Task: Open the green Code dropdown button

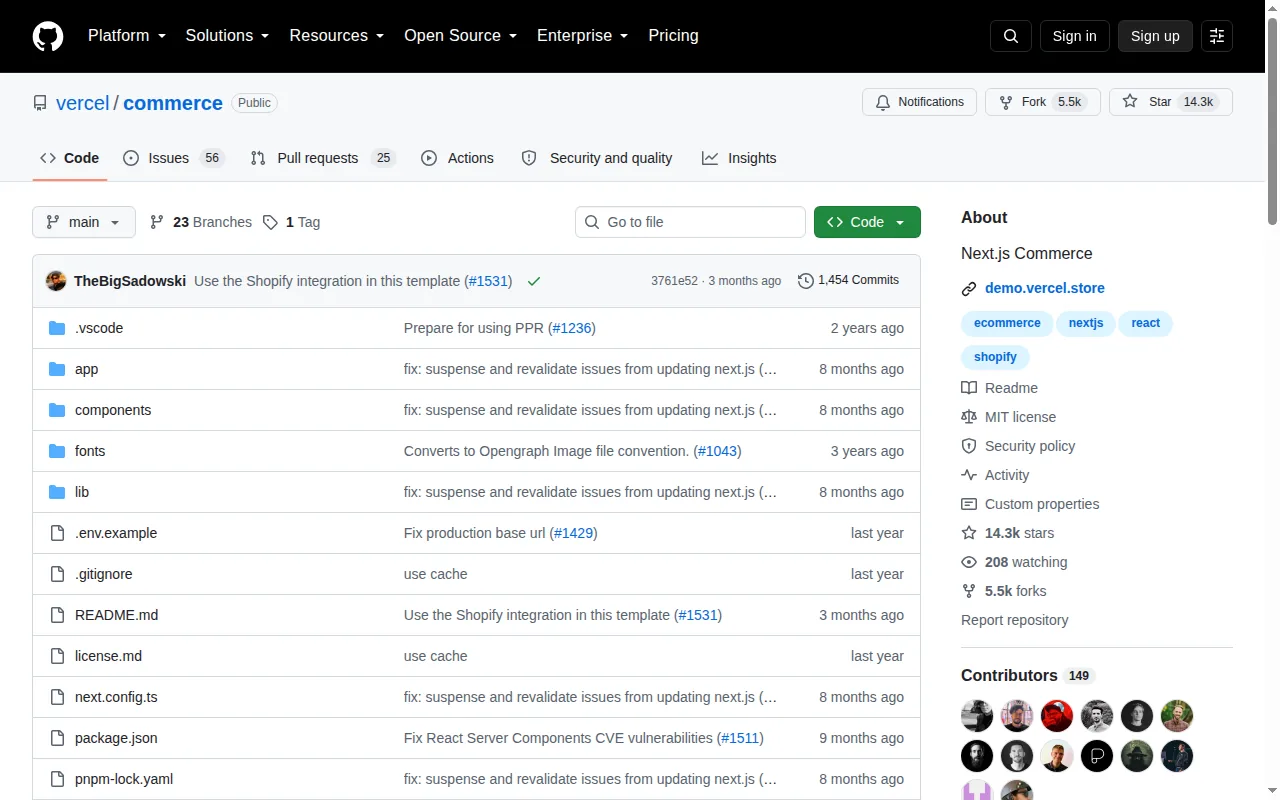Action: (x=867, y=222)
